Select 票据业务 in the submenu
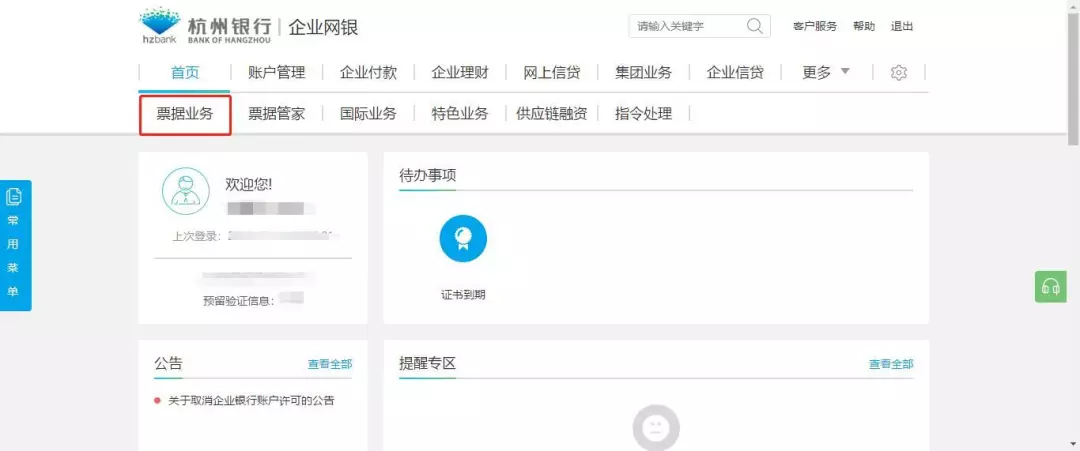1080x451 pixels. pyautogui.click(x=185, y=114)
